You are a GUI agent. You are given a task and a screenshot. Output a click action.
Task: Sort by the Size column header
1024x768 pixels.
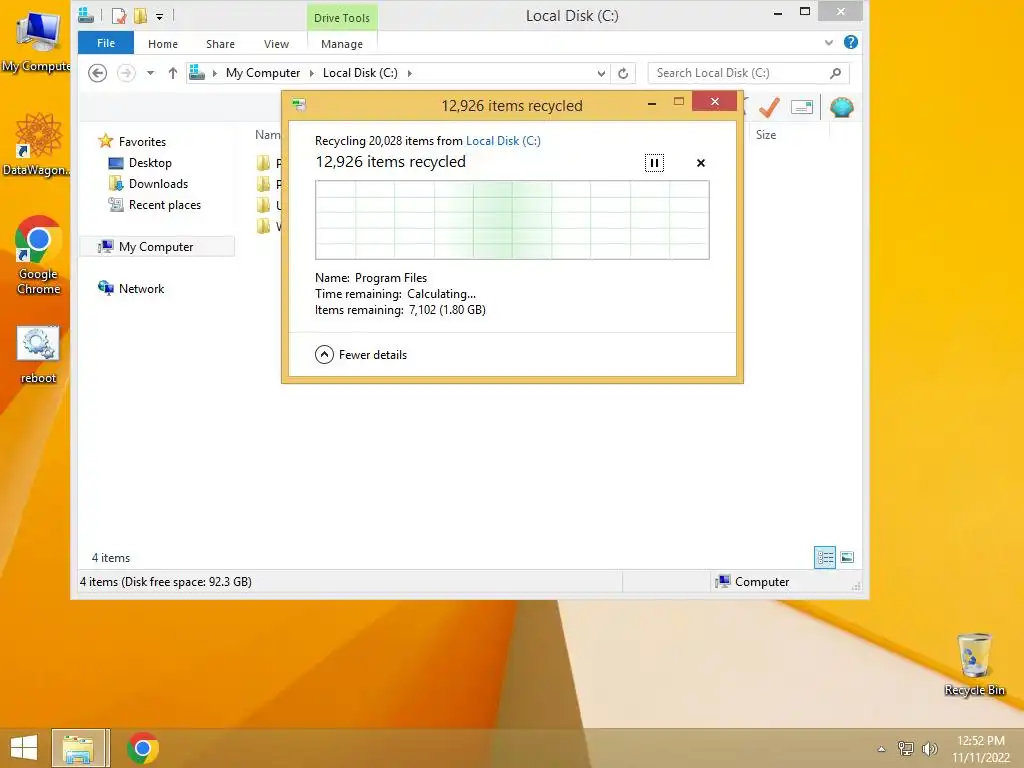pos(766,135)
